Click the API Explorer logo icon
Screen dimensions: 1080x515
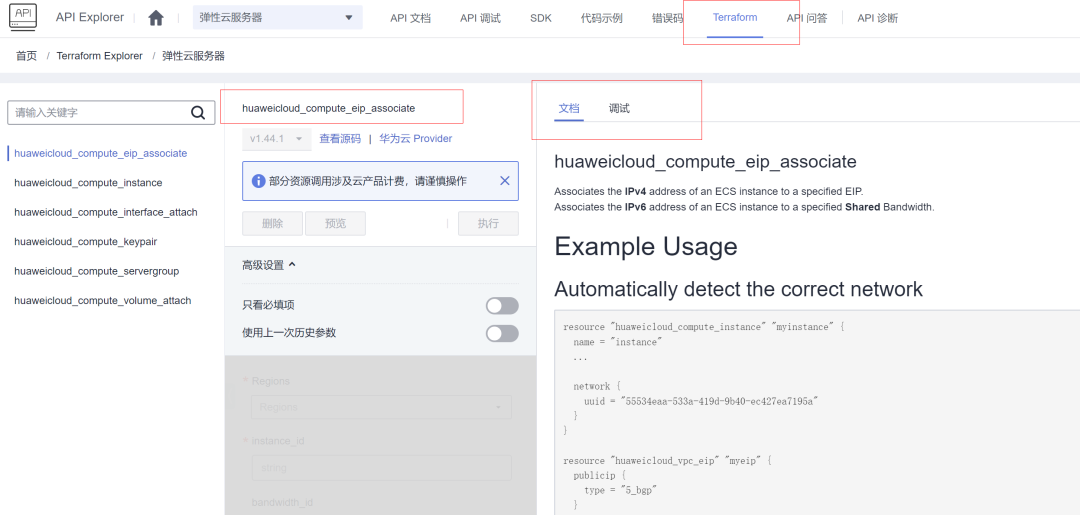[x=23, y=17]
